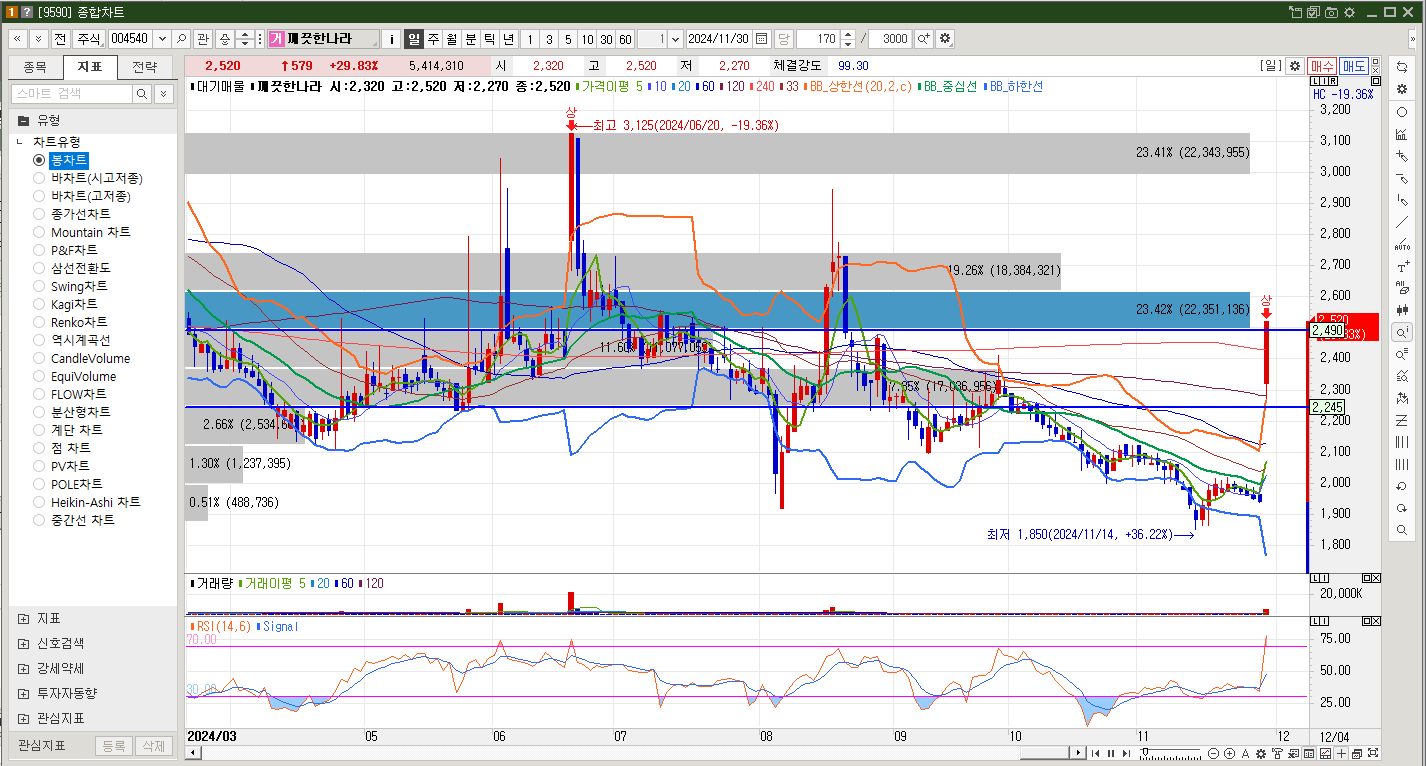Select the CandleVolume radio option
The image size is (1426, 766).
pos(39,358)
